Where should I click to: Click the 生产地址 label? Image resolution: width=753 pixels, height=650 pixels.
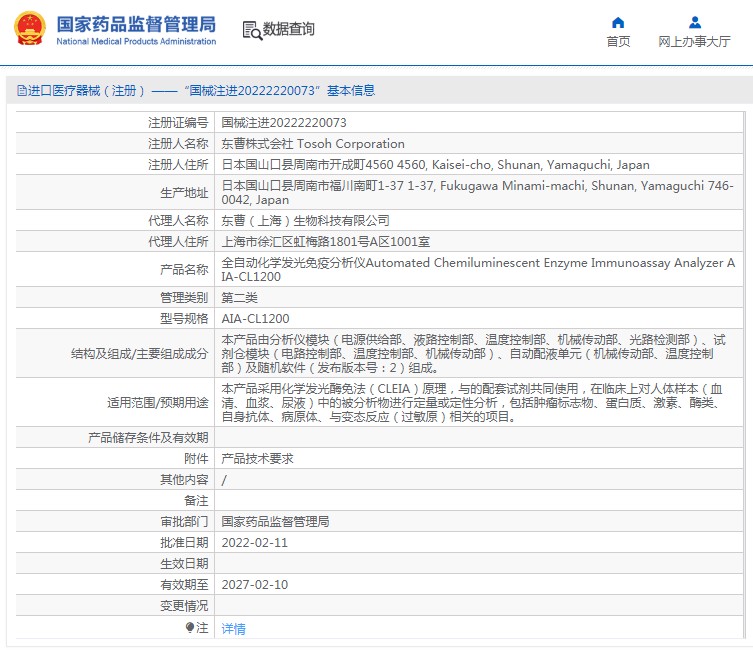pos(184,193)
